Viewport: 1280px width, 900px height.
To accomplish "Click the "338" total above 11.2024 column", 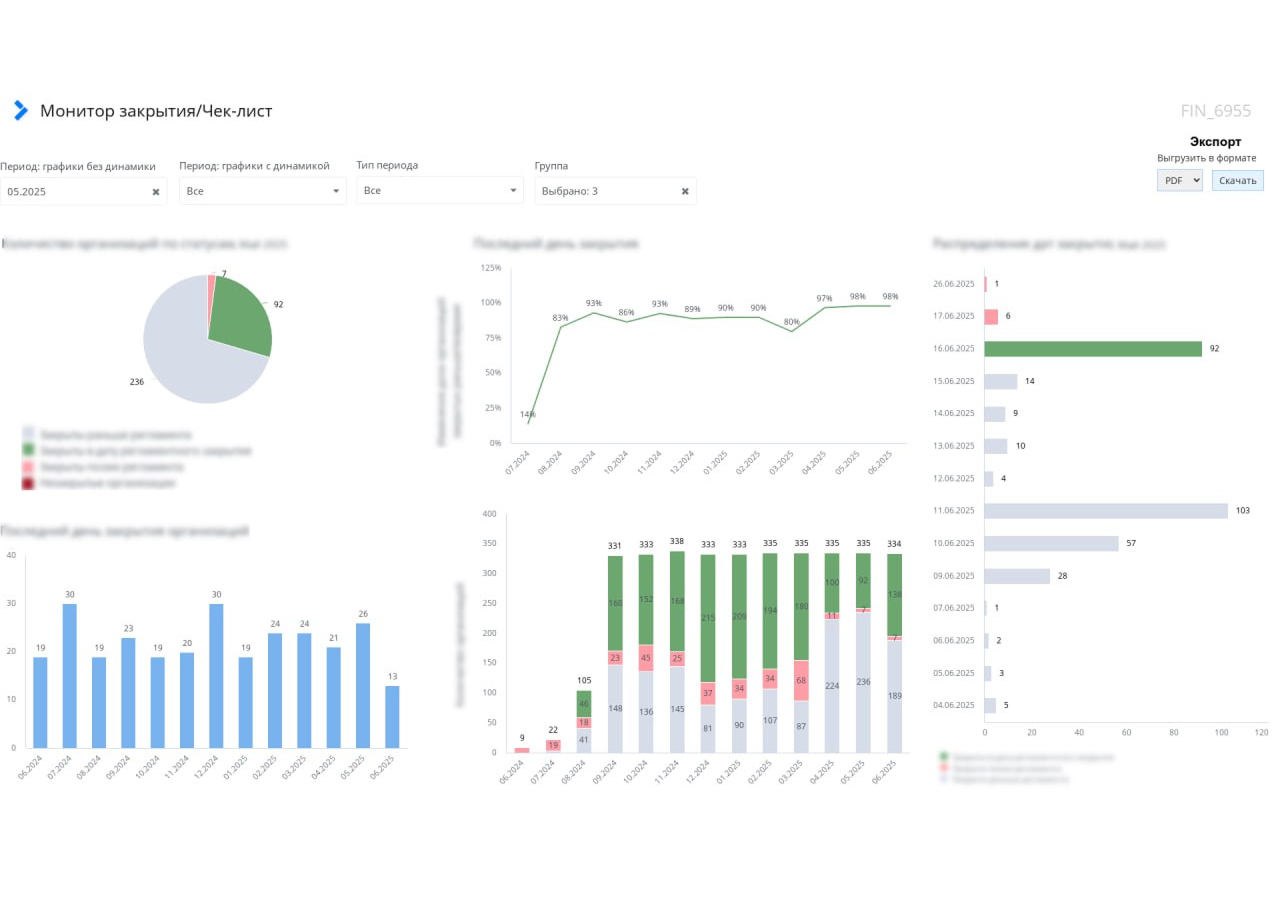I will 677,541.
